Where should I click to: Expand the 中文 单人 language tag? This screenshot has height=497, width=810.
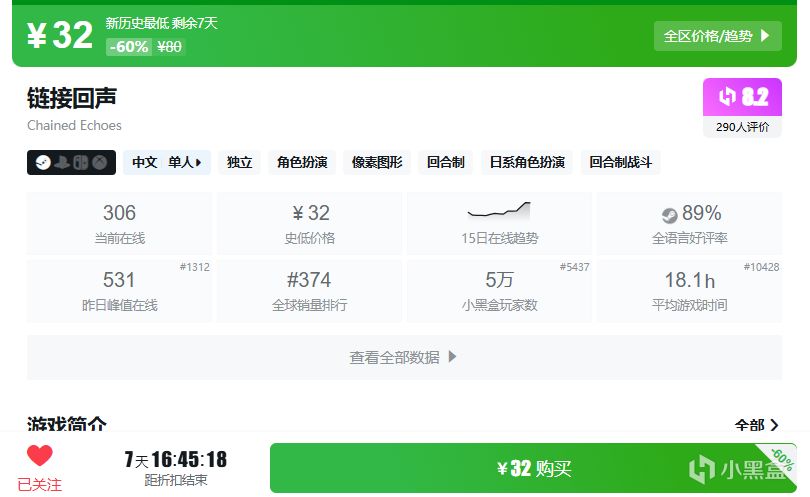coord(167,163)
